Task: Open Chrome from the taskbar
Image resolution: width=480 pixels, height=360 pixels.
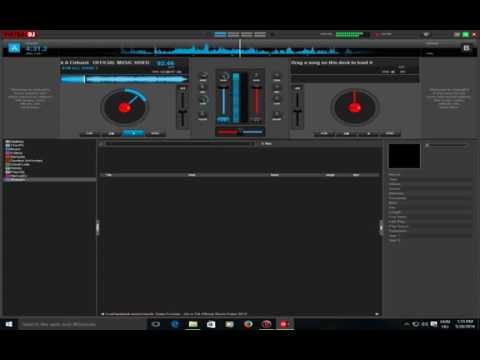Action: [248, 324]
